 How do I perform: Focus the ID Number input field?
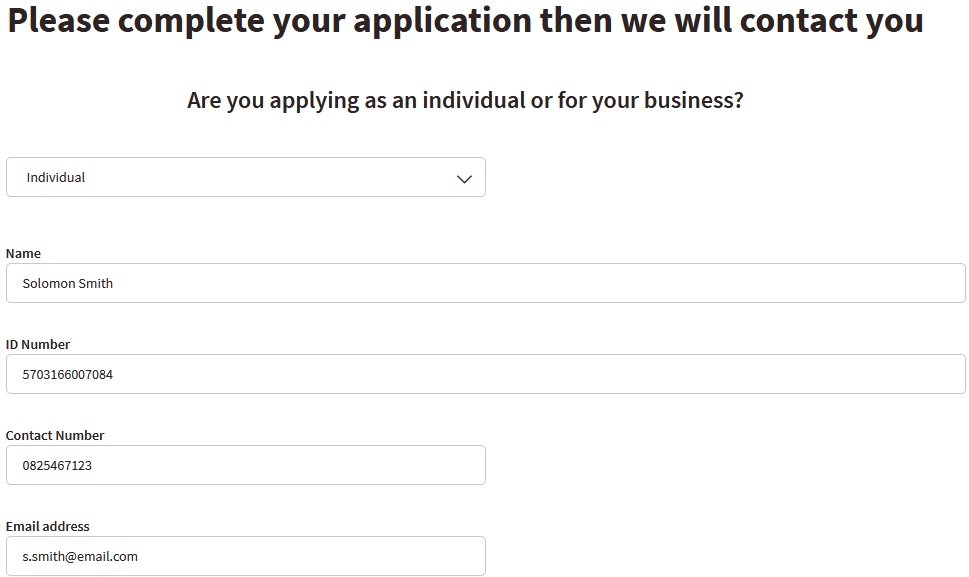pyautogui.click(x=485, y=374)
